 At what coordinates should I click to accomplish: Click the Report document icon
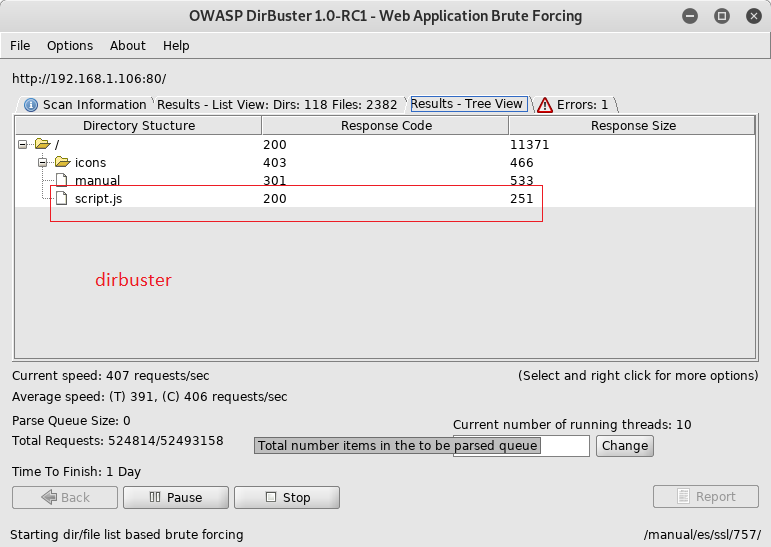[x=683, y=496]
